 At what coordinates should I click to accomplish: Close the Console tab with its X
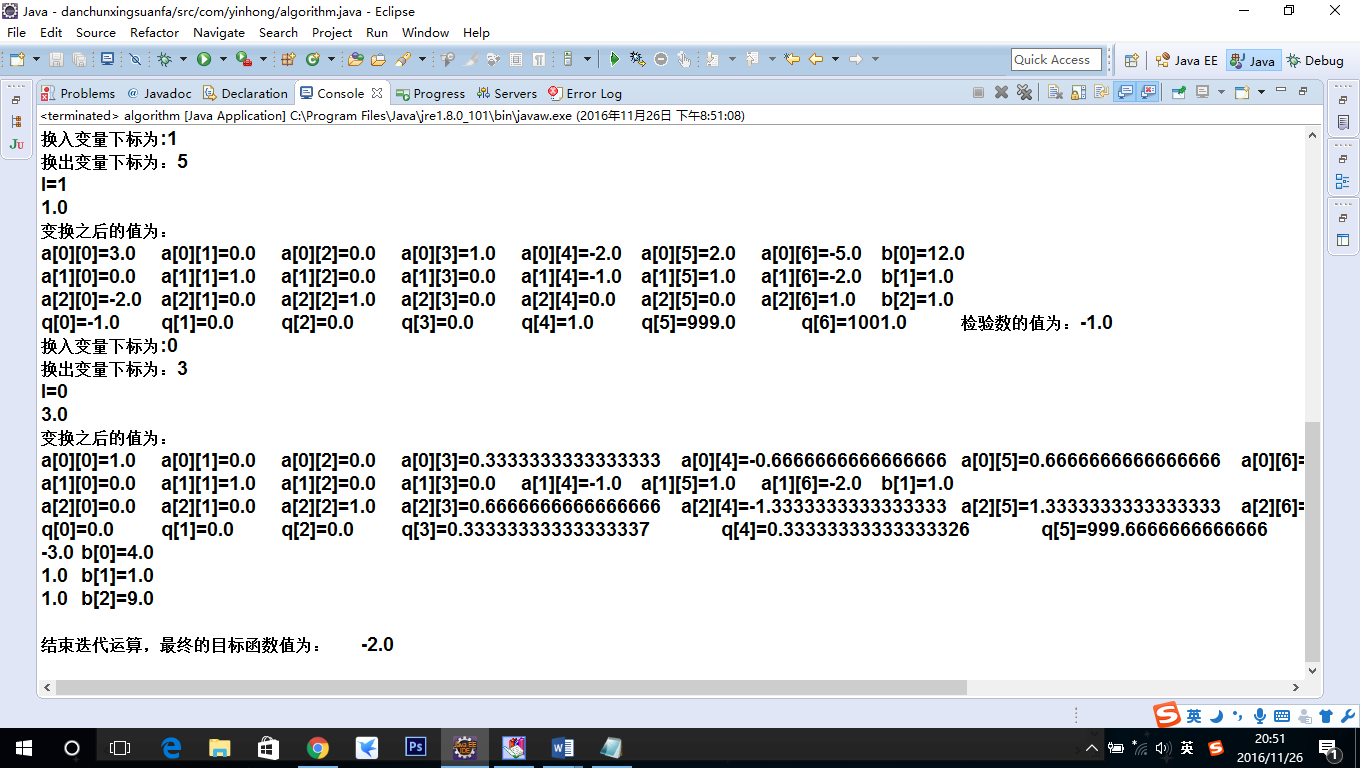tap(377, 93)
